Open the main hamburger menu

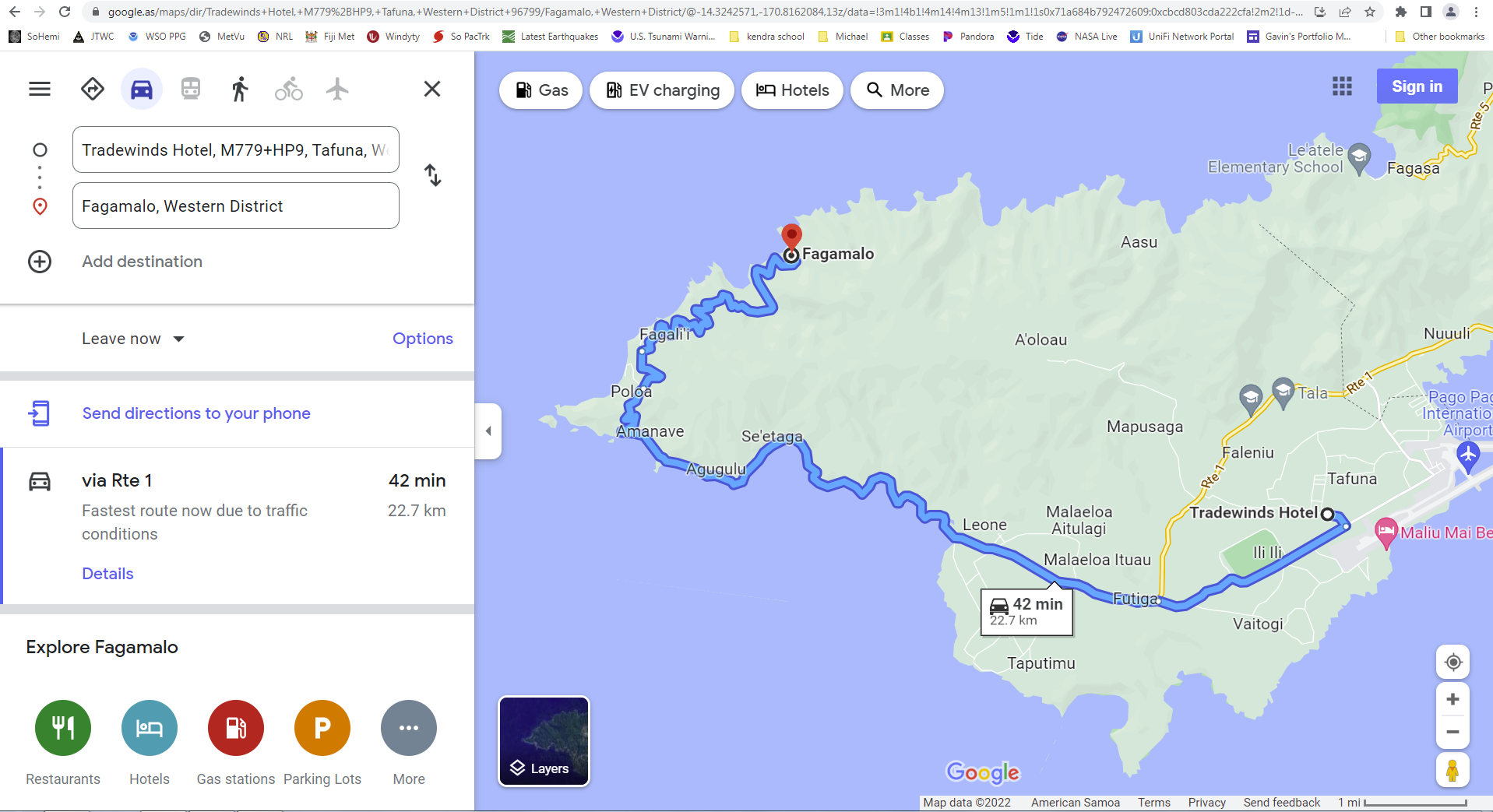point(40,90)
